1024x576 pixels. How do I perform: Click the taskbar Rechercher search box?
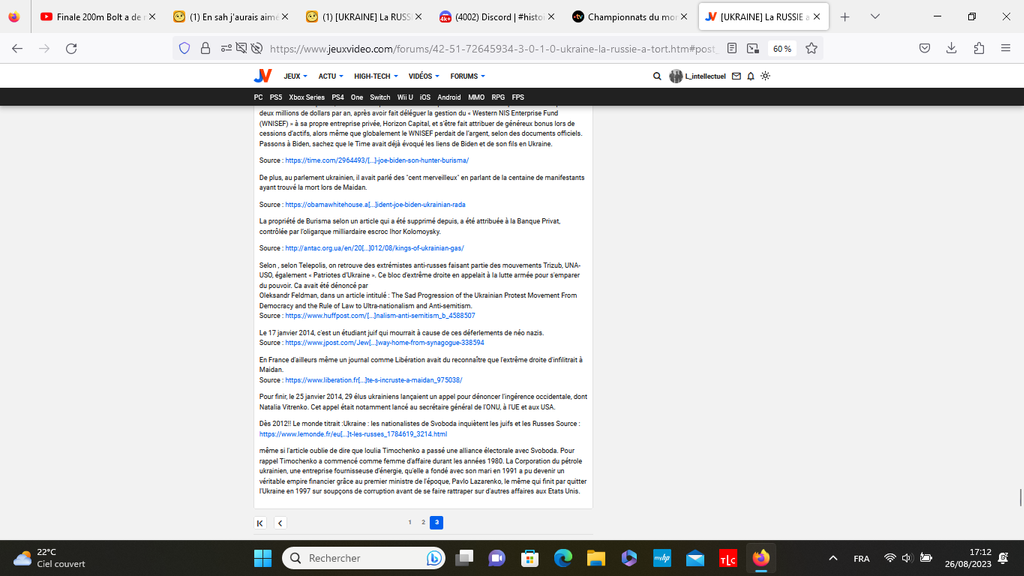point(364,558)
